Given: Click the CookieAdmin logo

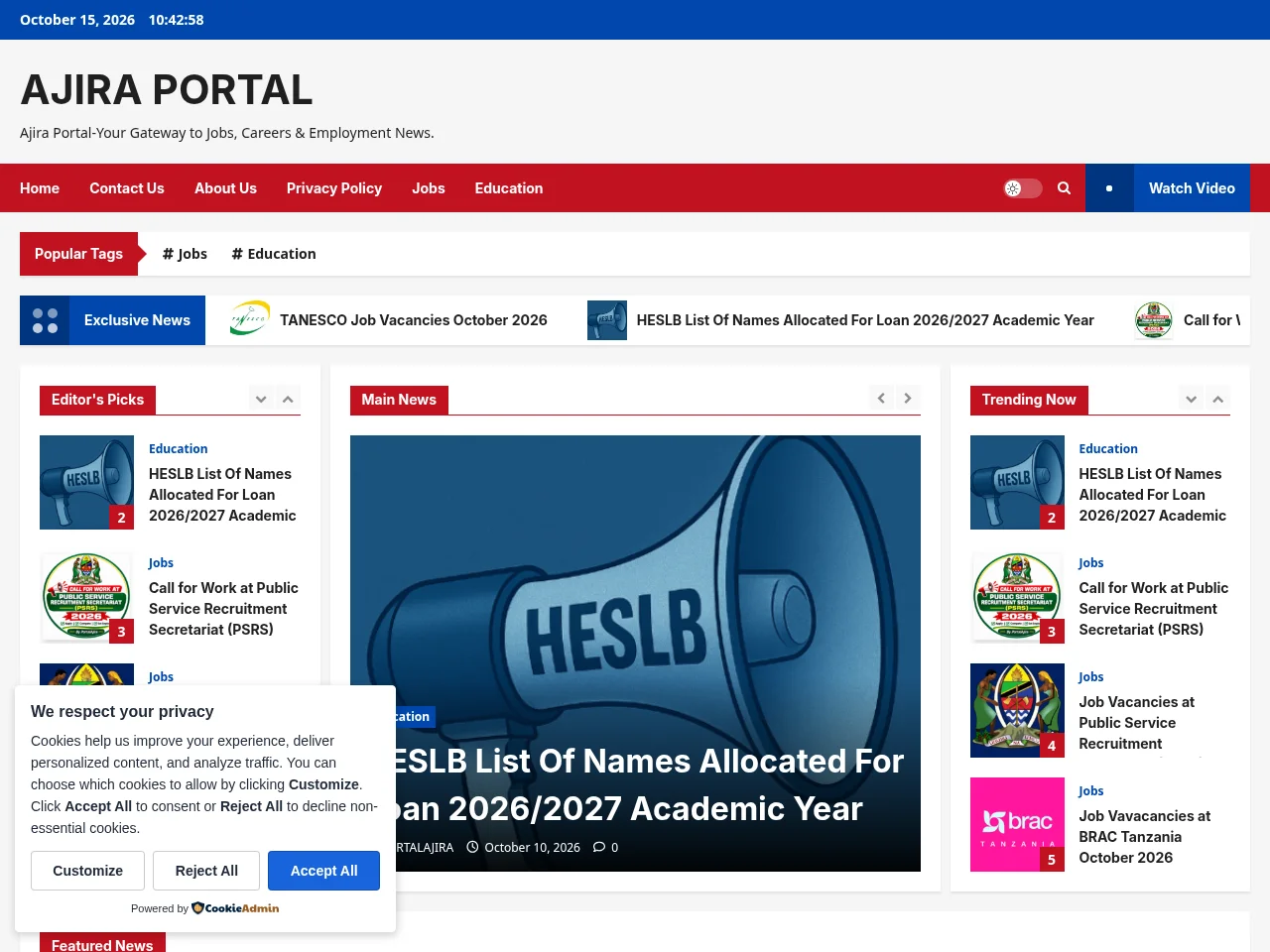Looking at the screenshot, I should click(x=235, y=908).
